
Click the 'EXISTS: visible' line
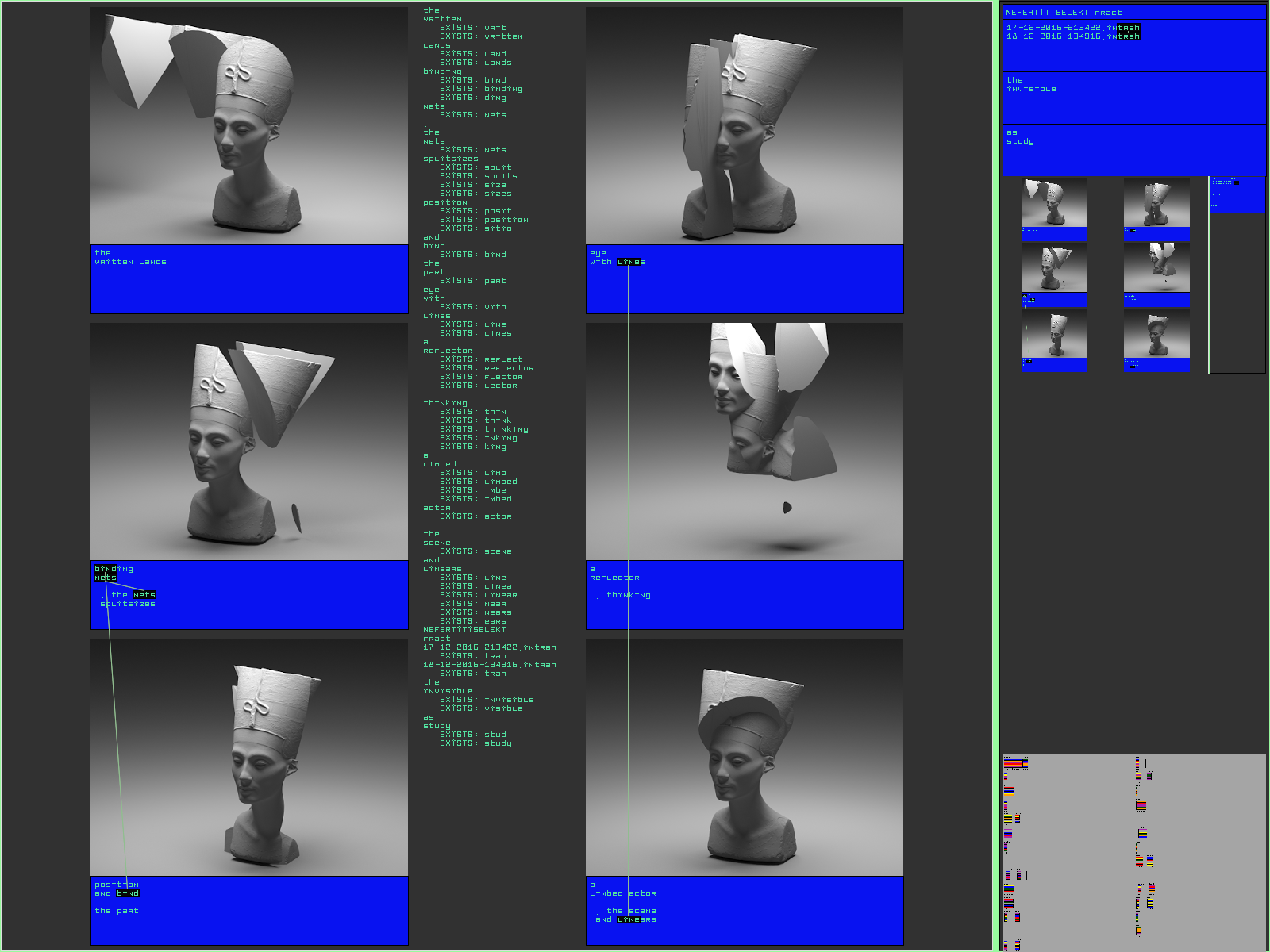pos(481,708)
